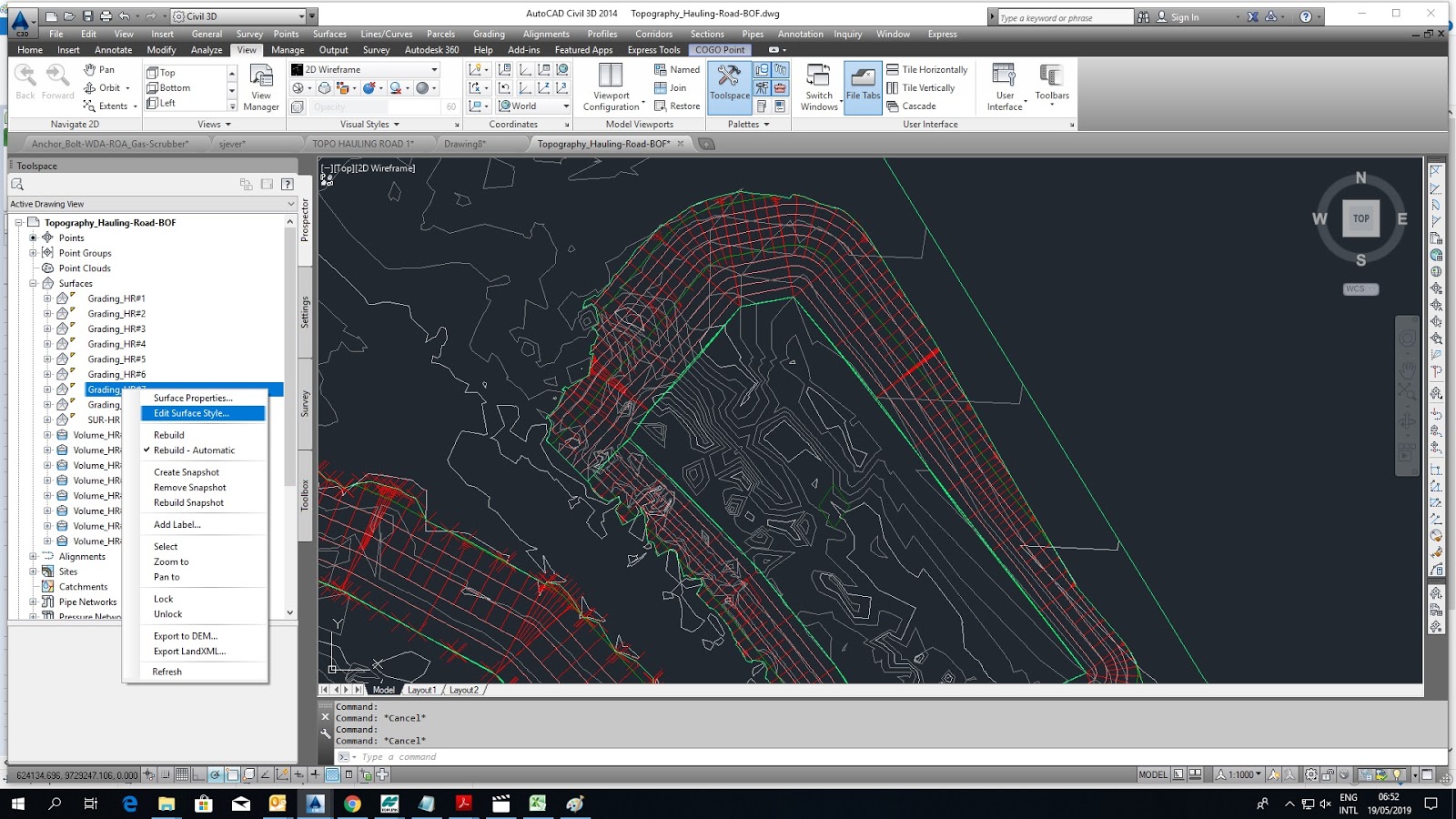Viewport: 1456px width, 819px height.
Task: Collapse the Surfaces tree node
Action: pyautogui.click(x=33, y=283)
